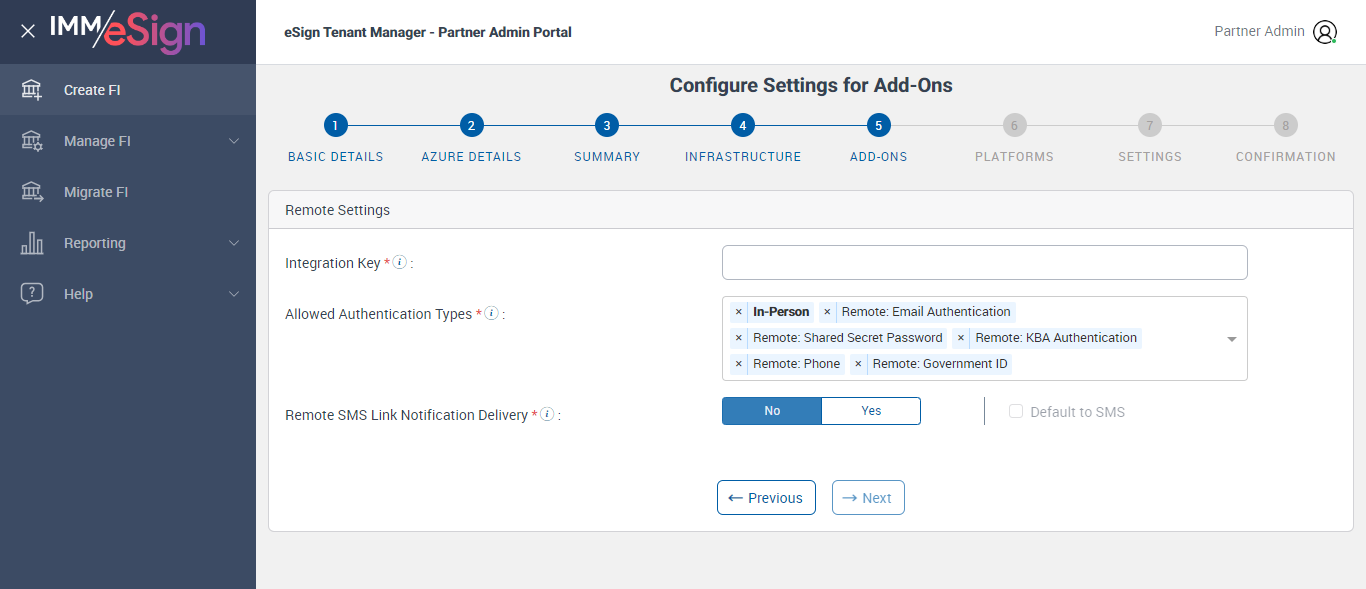Click the Create FI bank icon

coord(32,90)
